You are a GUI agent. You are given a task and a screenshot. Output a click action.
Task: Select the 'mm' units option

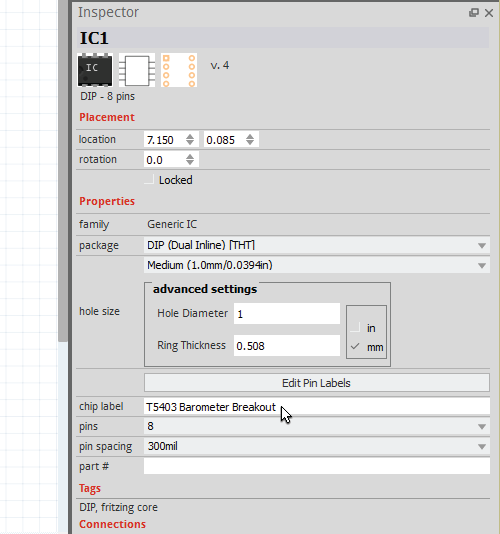(356, 347)
